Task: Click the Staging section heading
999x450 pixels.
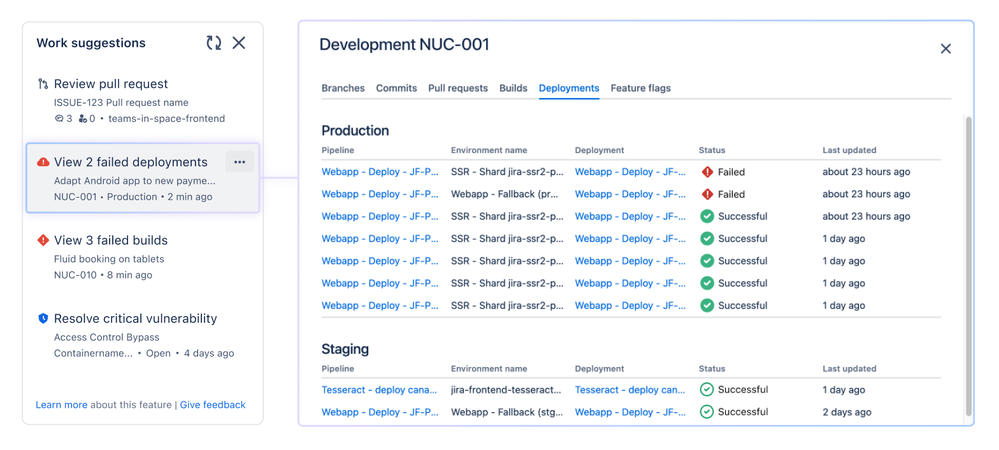Action: point(345,349)
